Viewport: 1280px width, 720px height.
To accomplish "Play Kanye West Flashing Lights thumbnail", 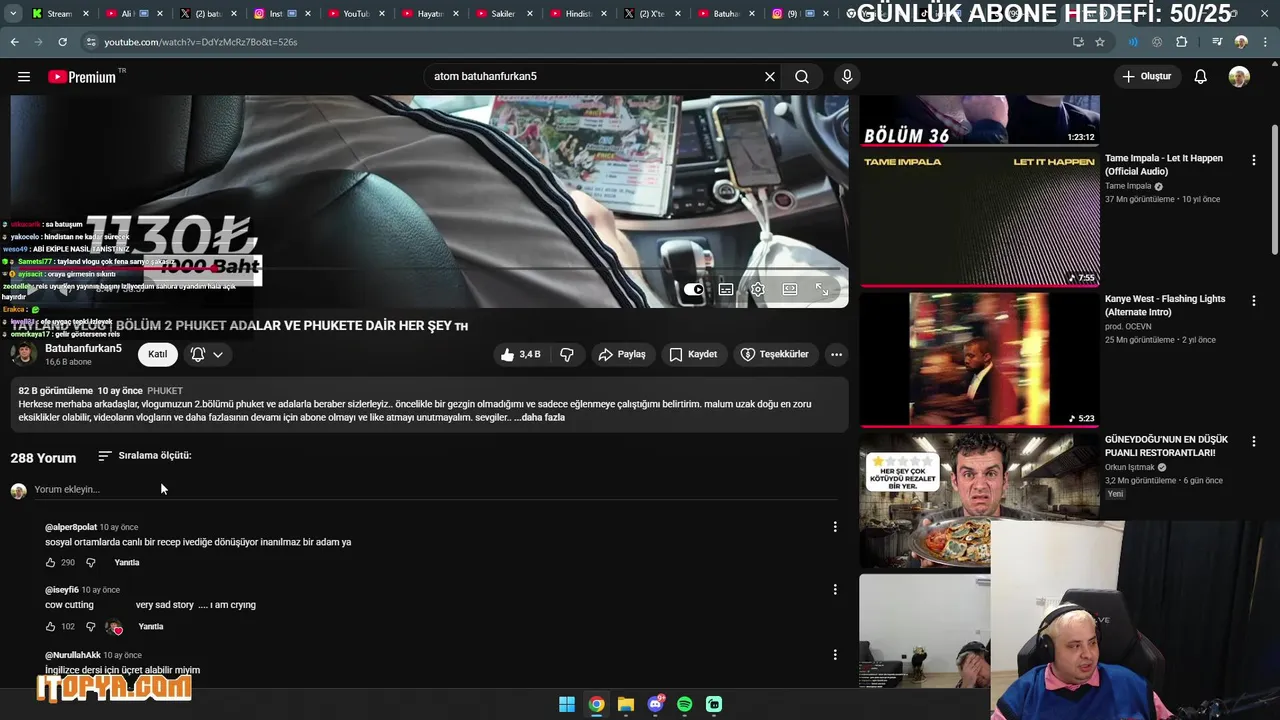I will [980, 360].
